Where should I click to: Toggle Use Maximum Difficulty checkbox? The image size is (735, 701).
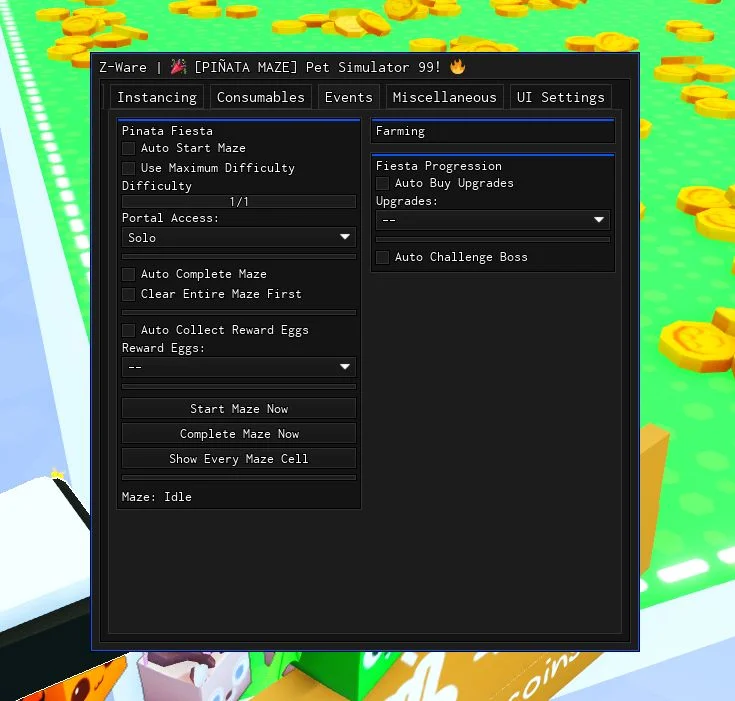(128, 168)
